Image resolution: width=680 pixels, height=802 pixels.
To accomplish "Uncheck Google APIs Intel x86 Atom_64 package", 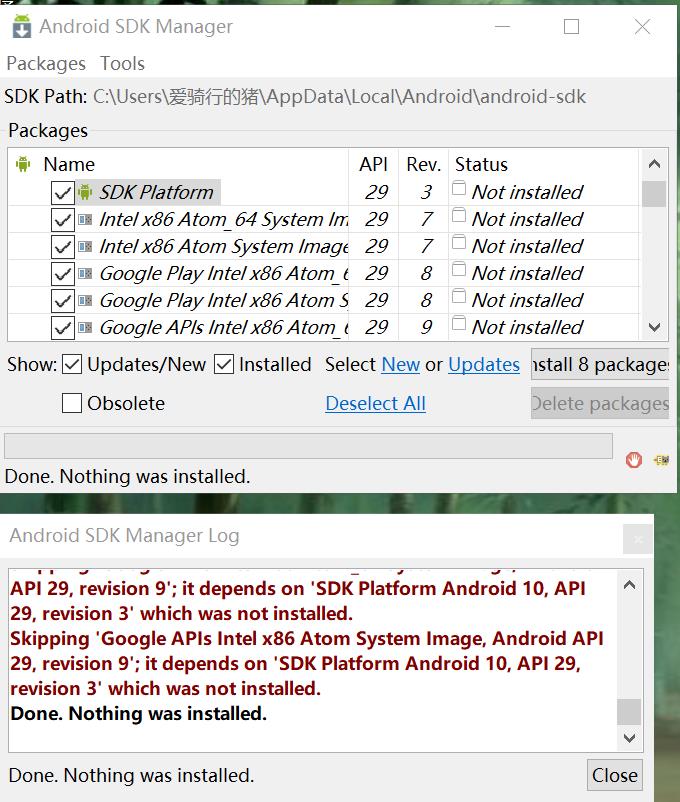I will (62, 328).
